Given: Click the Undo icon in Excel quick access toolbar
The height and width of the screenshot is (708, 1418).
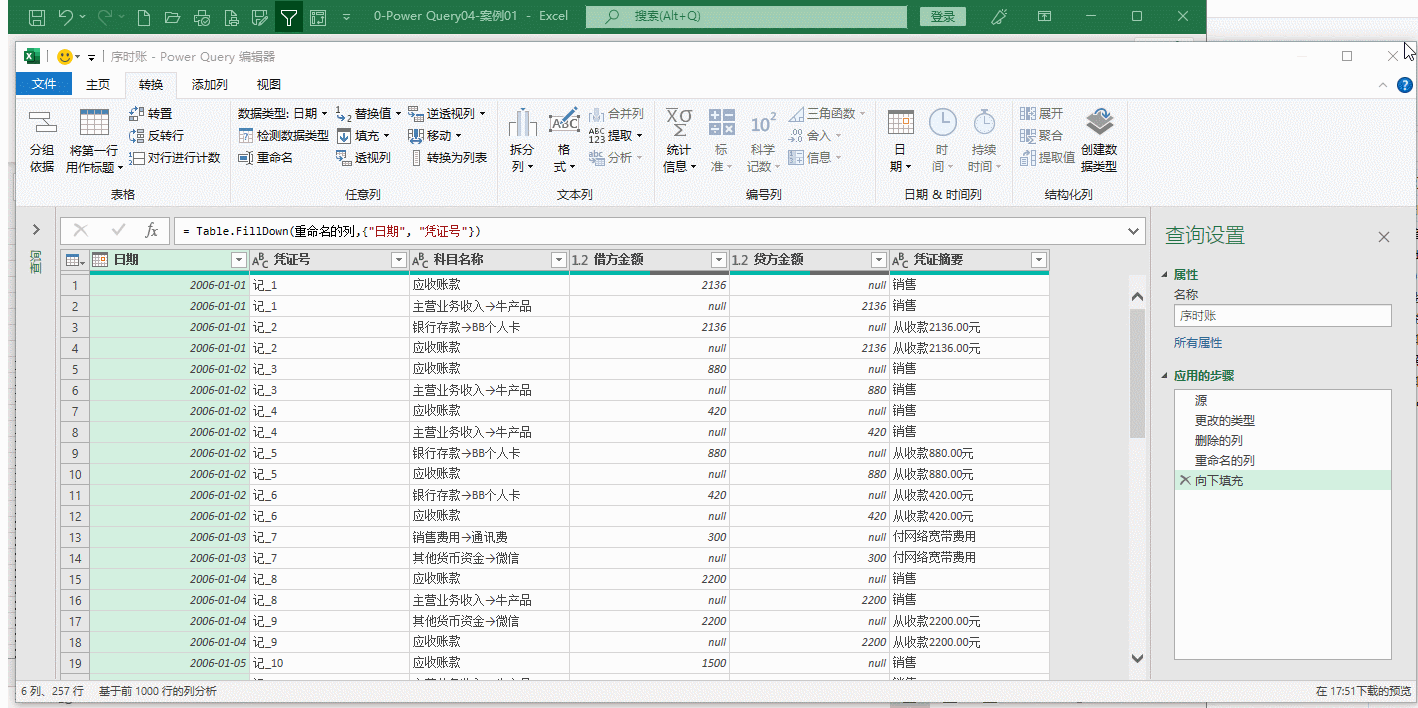Looking at the screenshot, I should (65, 16).
